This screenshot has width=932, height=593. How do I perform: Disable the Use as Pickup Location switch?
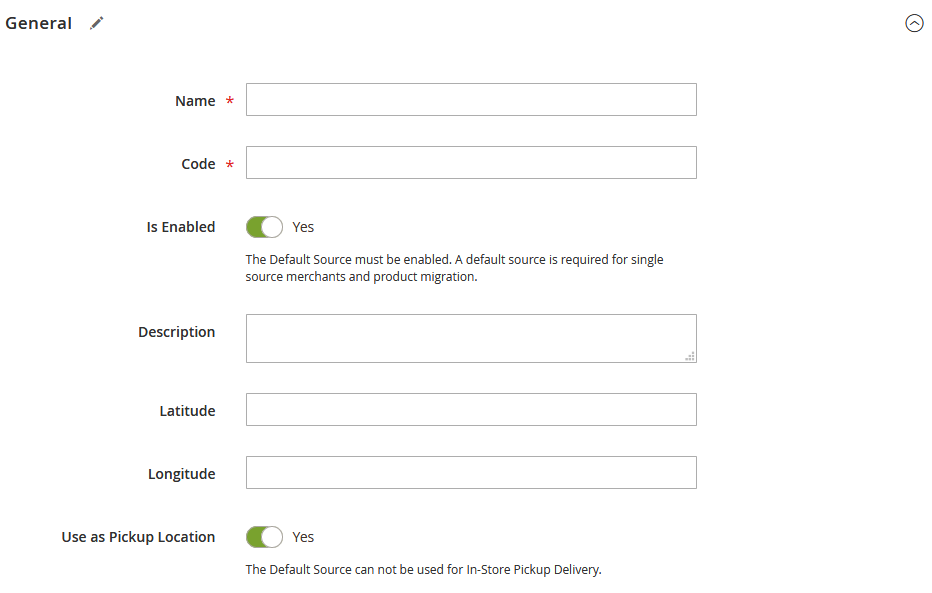pyautogui.click(x=265, y=537)
